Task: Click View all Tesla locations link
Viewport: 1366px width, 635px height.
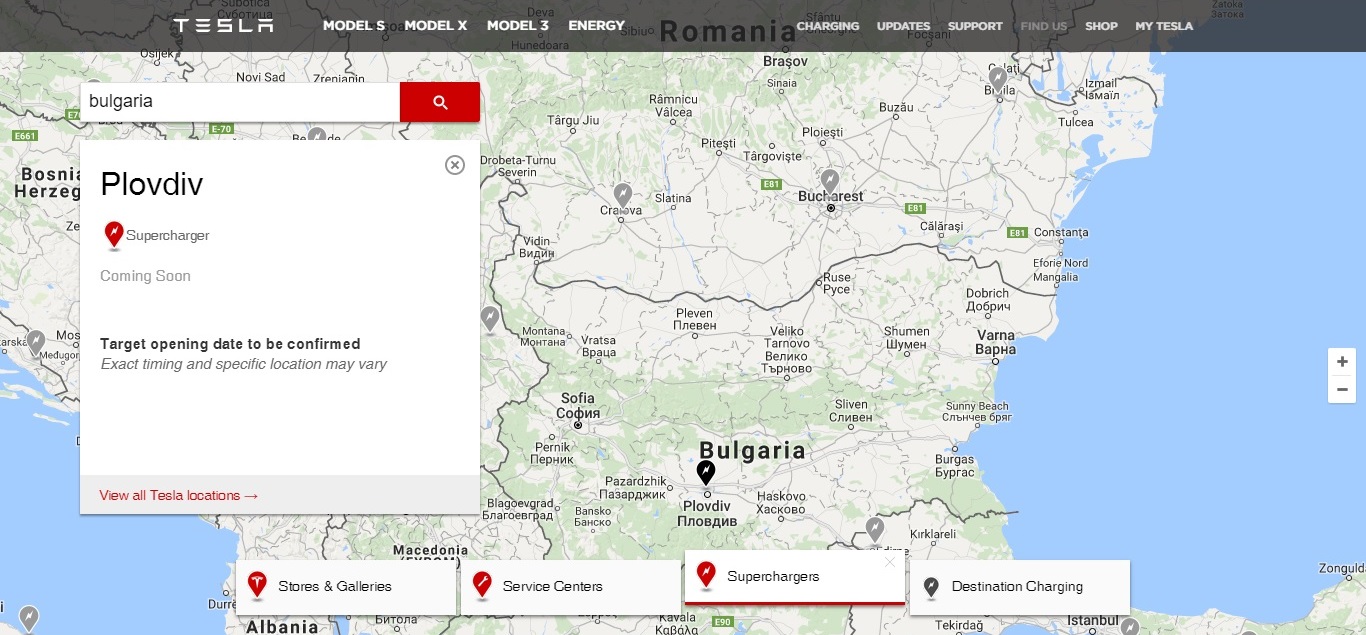Action: tap(179, 495)
